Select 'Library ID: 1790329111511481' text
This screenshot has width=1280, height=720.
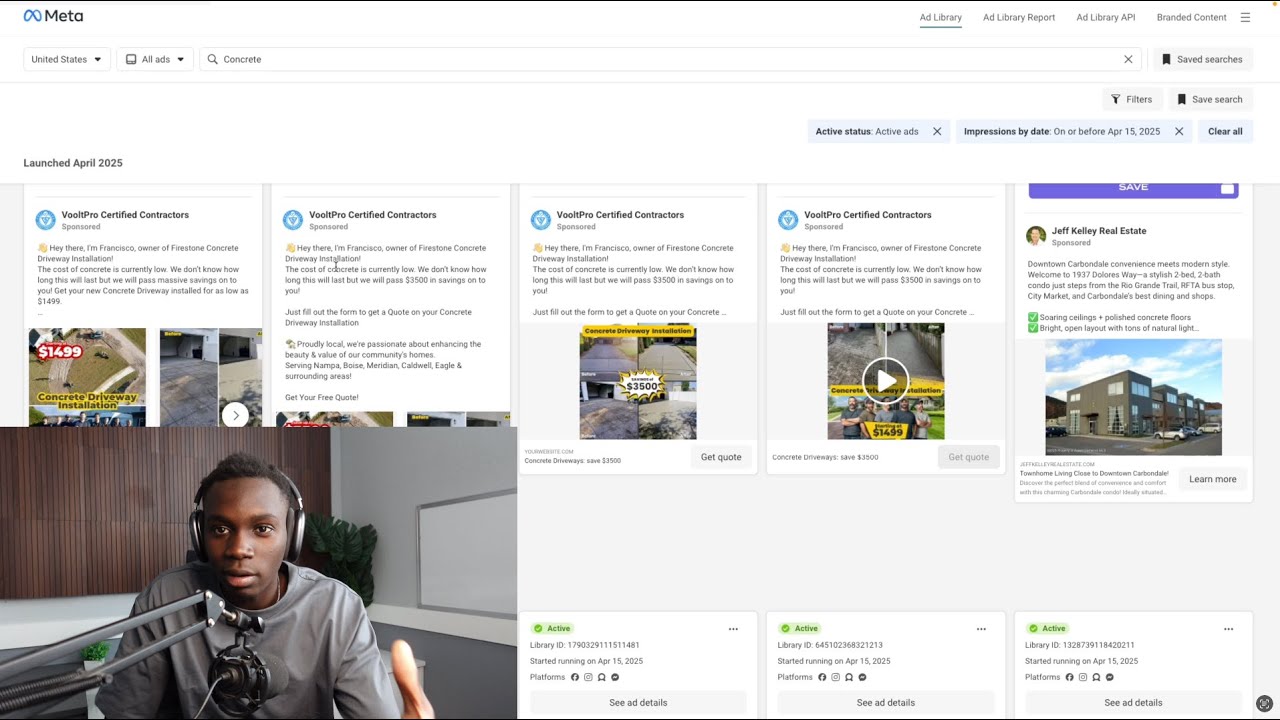pyautogui.click(x=585, y=645)
